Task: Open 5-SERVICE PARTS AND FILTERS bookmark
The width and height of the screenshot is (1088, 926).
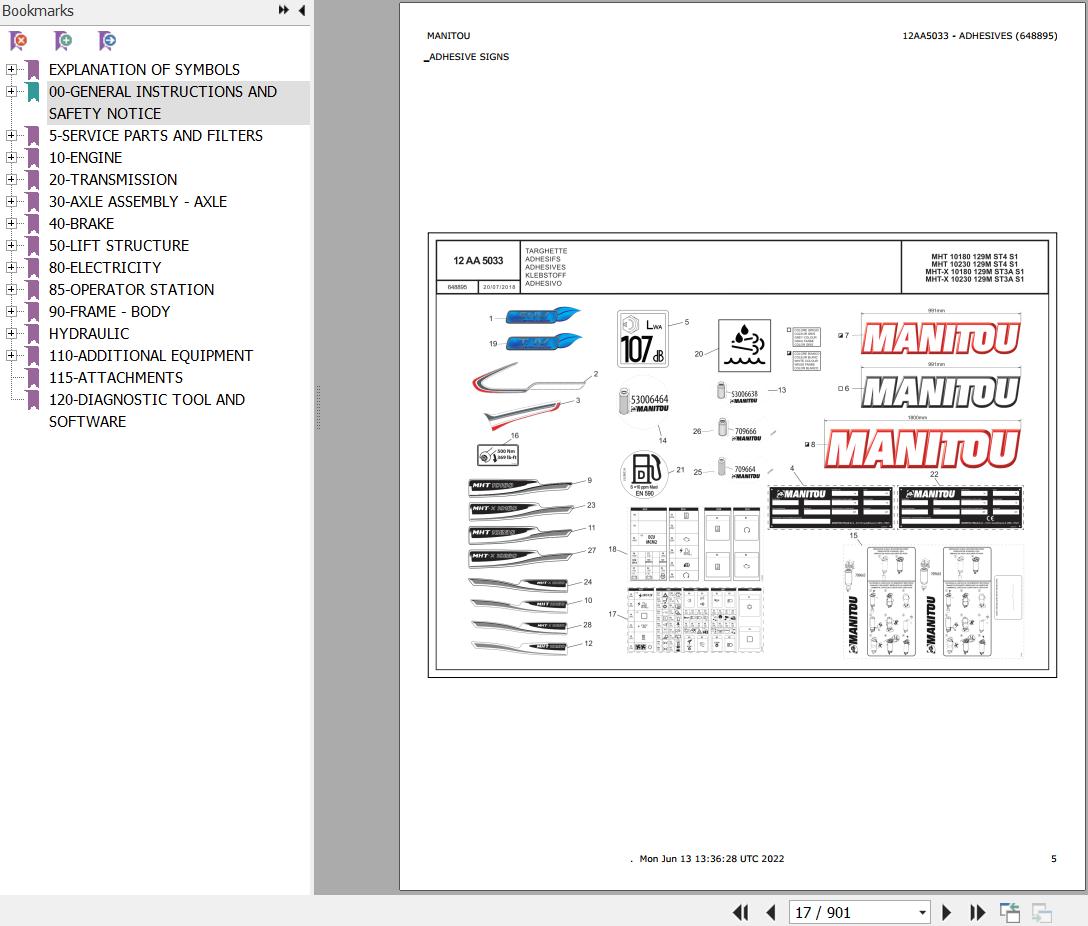Action: coord(155,135)
